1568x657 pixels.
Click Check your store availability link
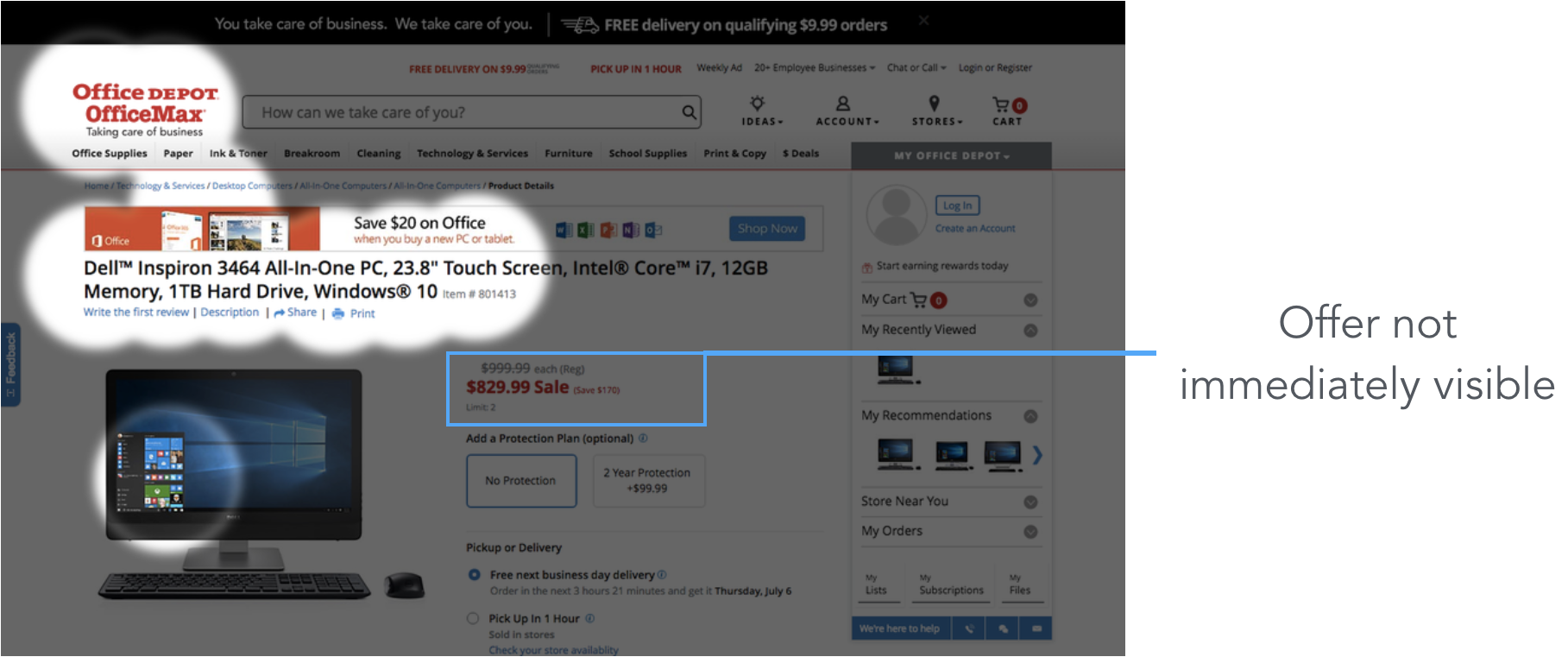coord(554,650)
